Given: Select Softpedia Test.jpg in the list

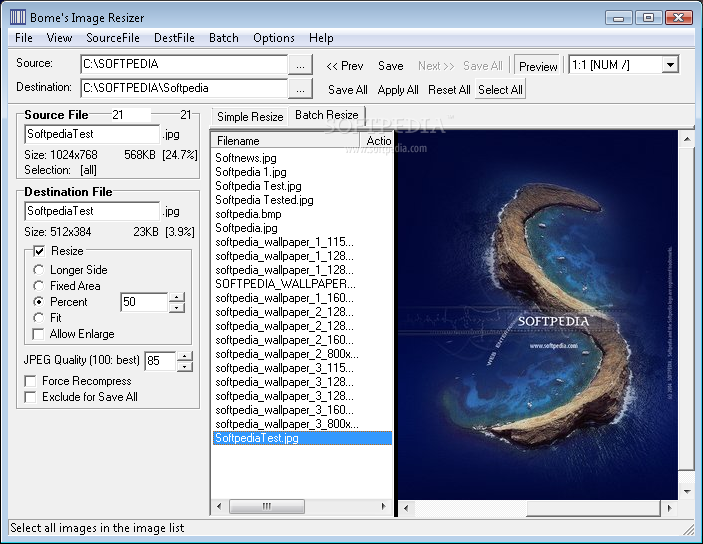Looking at the screenshot, I should pos(258,186).
